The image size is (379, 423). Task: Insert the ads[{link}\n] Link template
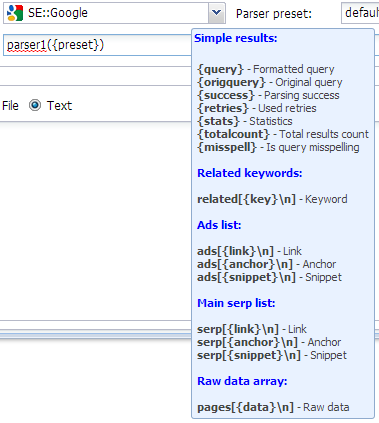point(249,251)
